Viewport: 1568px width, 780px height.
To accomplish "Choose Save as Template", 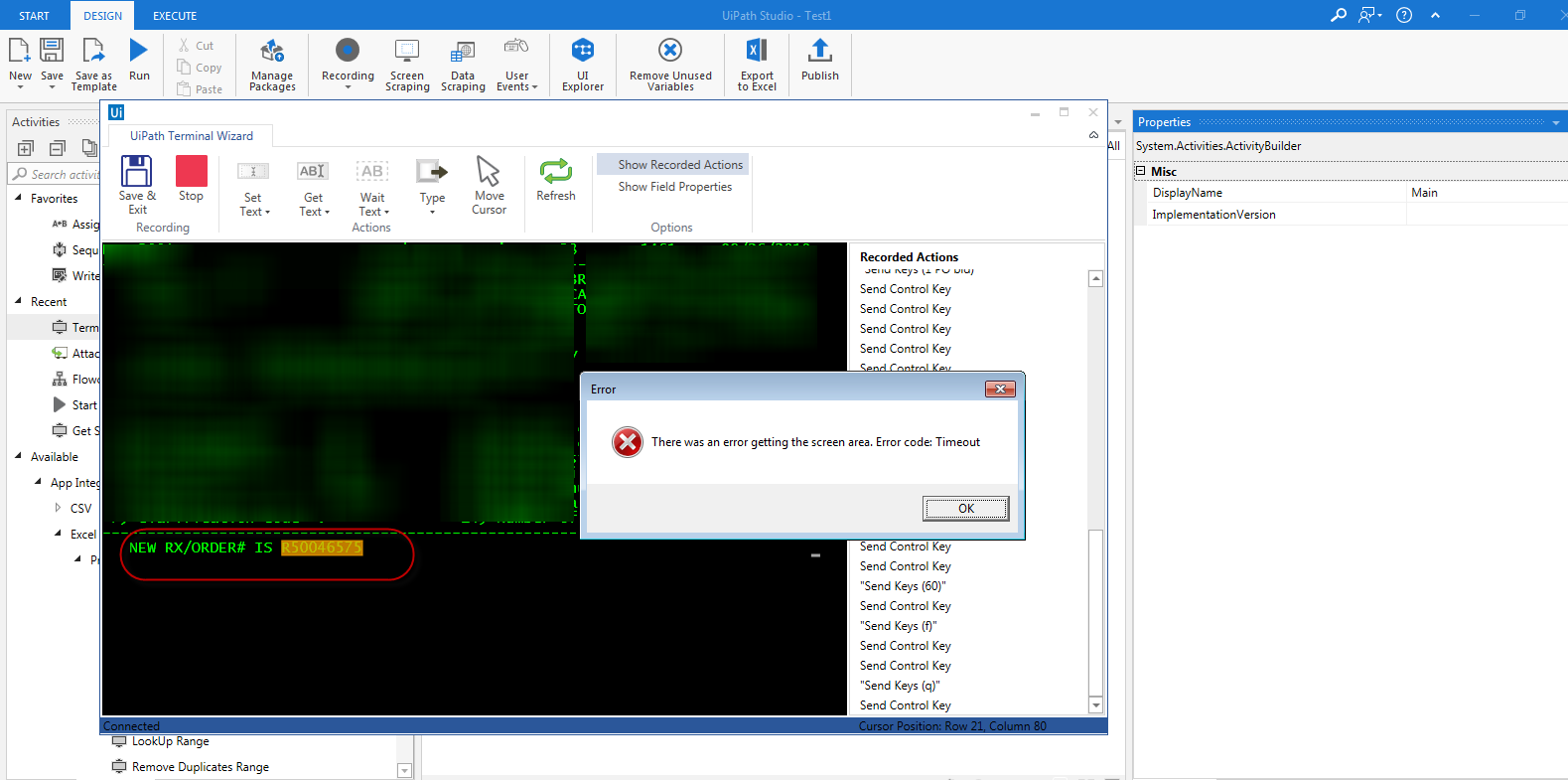I will pyautogui.click(x=94, y=65).
